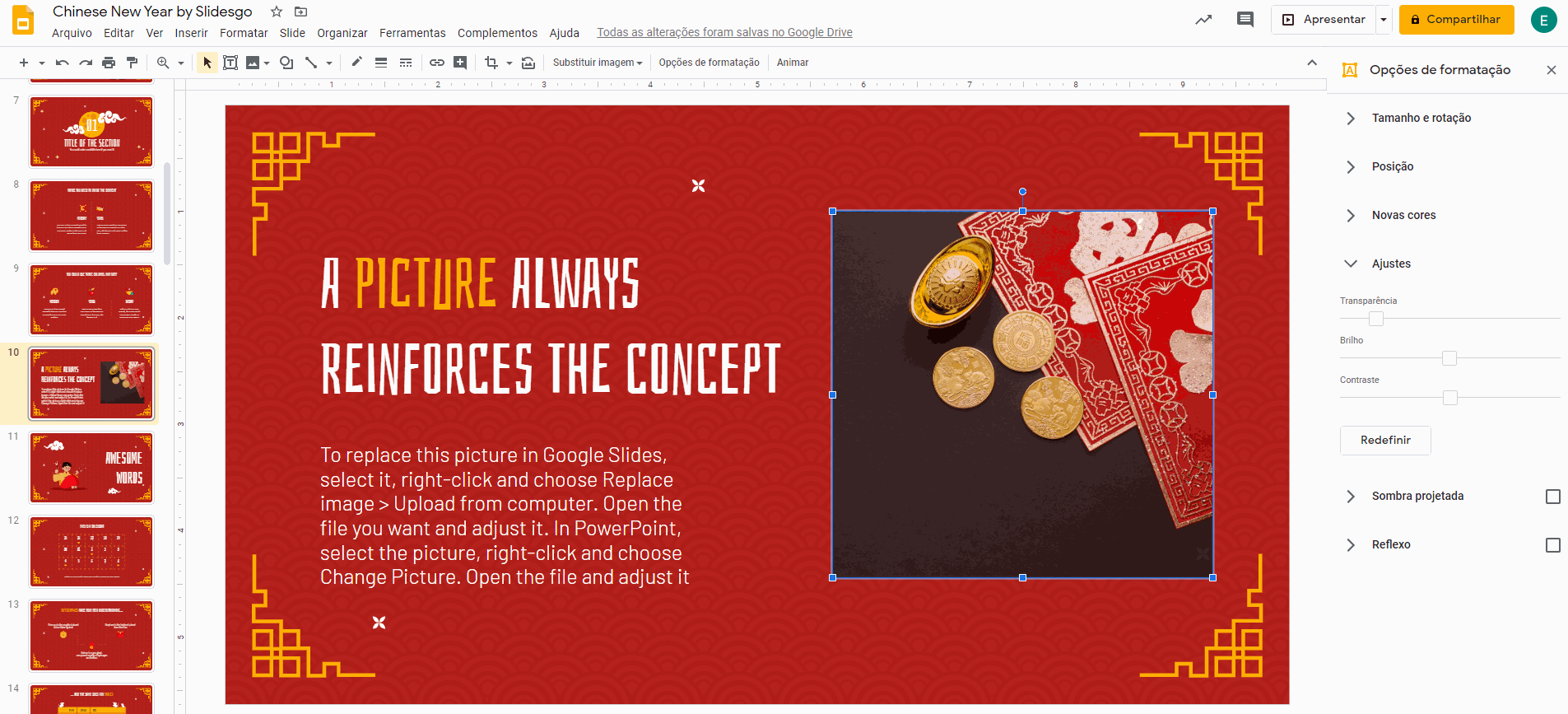Open the Ver menu
This screenshot has width=1568, height=714.
155,33
